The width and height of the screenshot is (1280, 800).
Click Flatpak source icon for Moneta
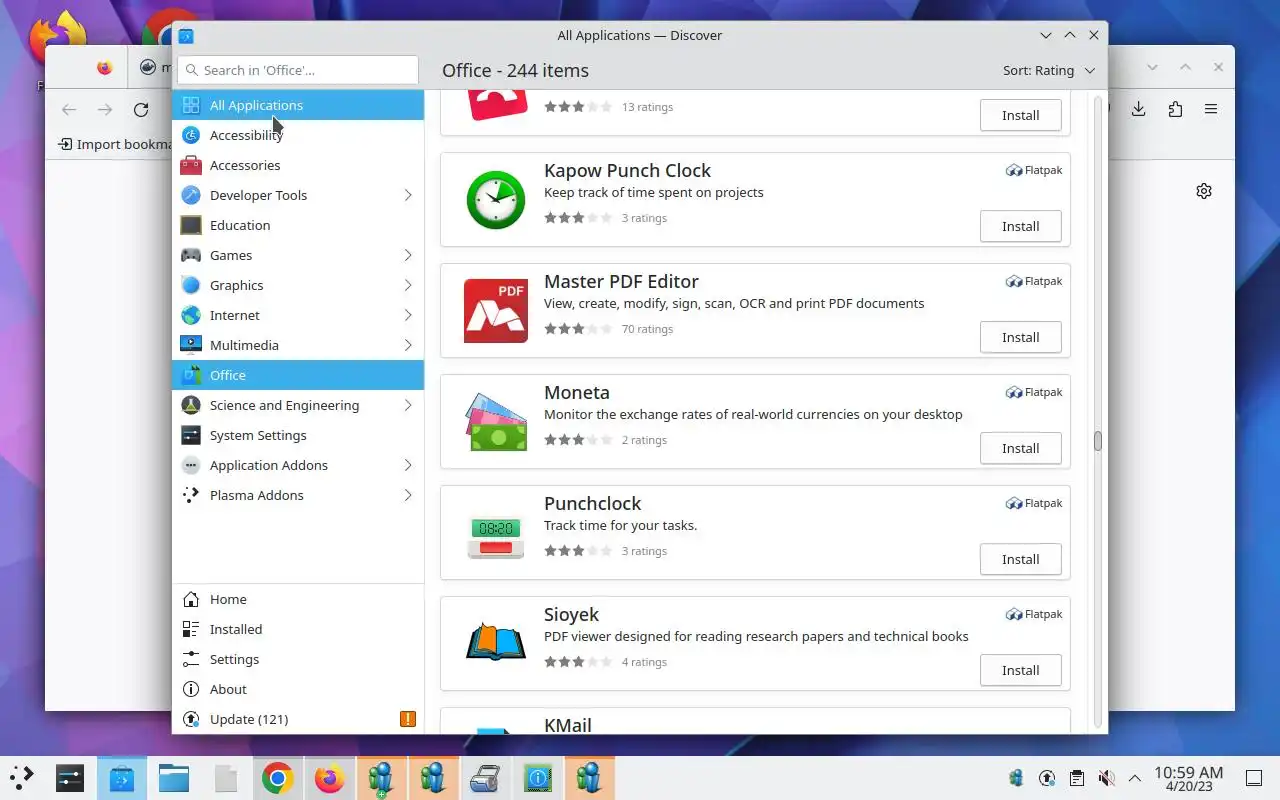[x=1014, y=392]
